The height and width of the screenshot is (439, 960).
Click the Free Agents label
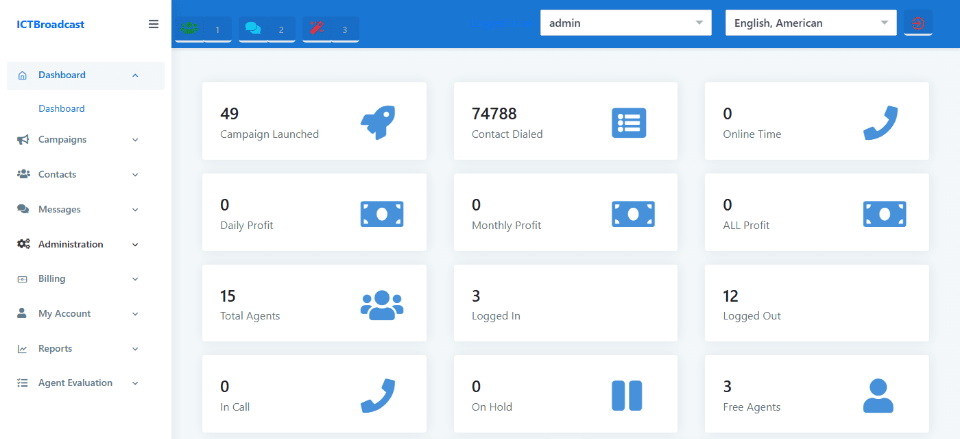pyautogui.click(x=752, y=407)
